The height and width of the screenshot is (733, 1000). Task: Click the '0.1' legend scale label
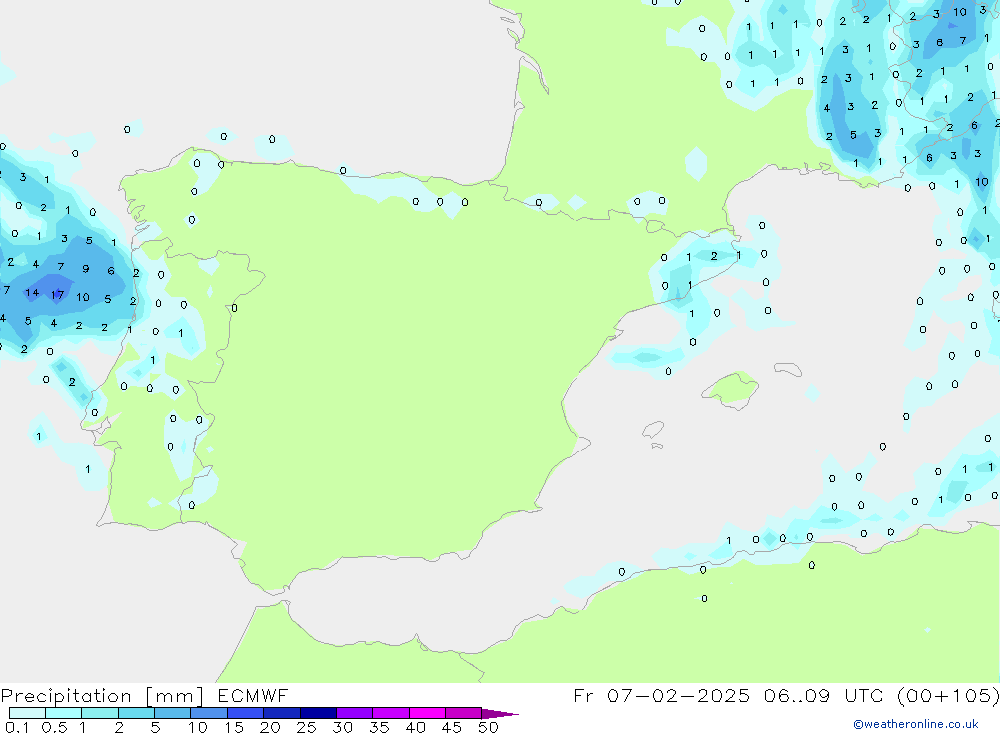pos(17,727)
